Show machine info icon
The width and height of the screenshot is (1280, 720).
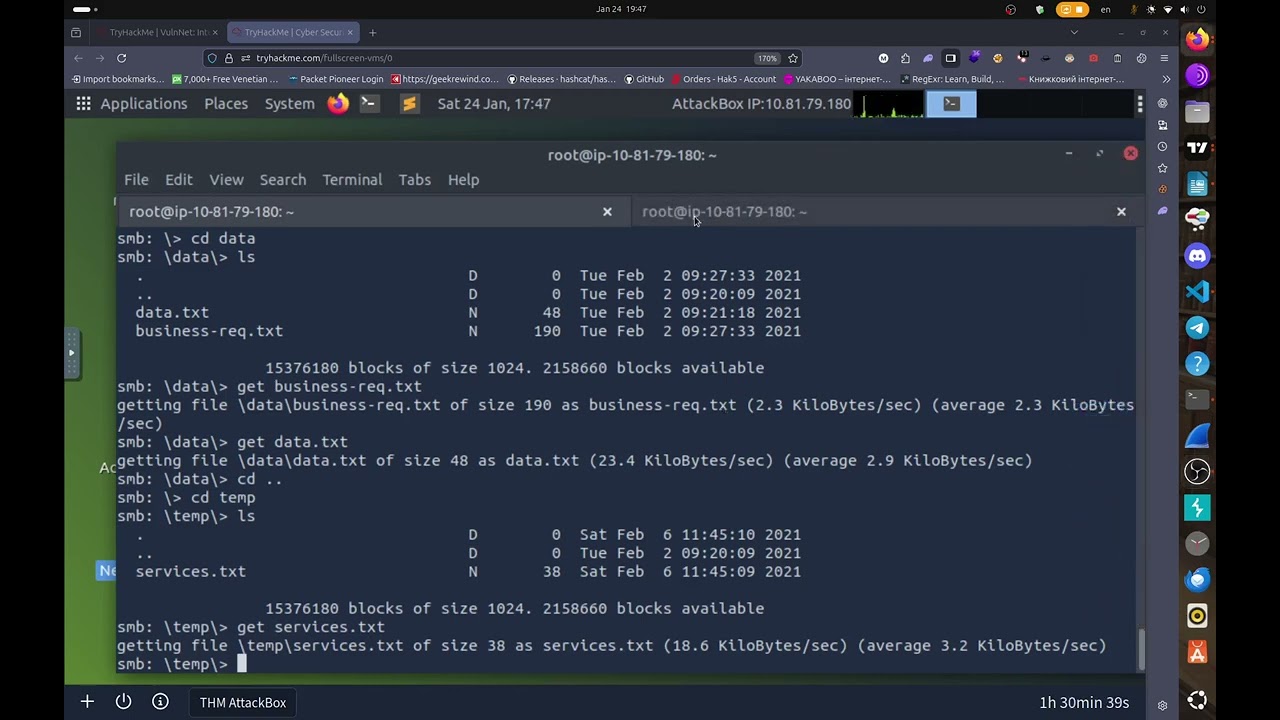pos(160,702)
